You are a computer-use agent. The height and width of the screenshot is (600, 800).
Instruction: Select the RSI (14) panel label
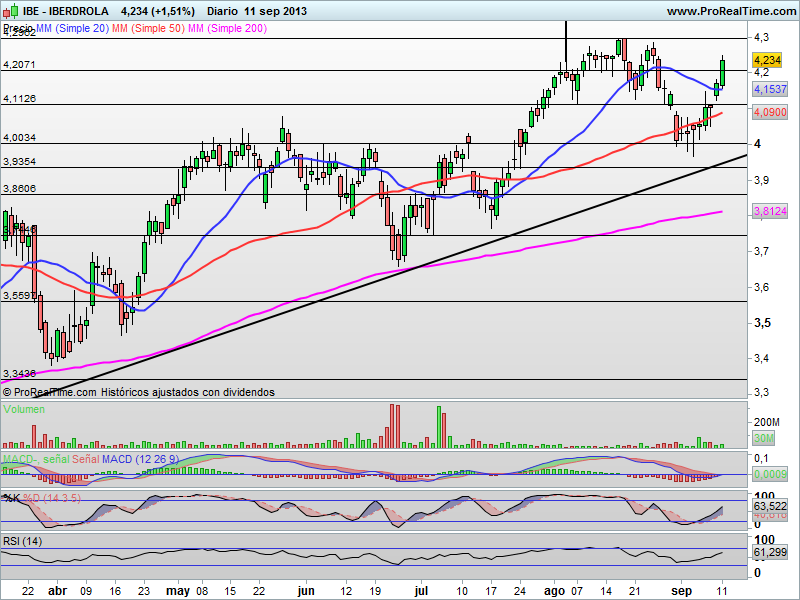pos(22,541)
